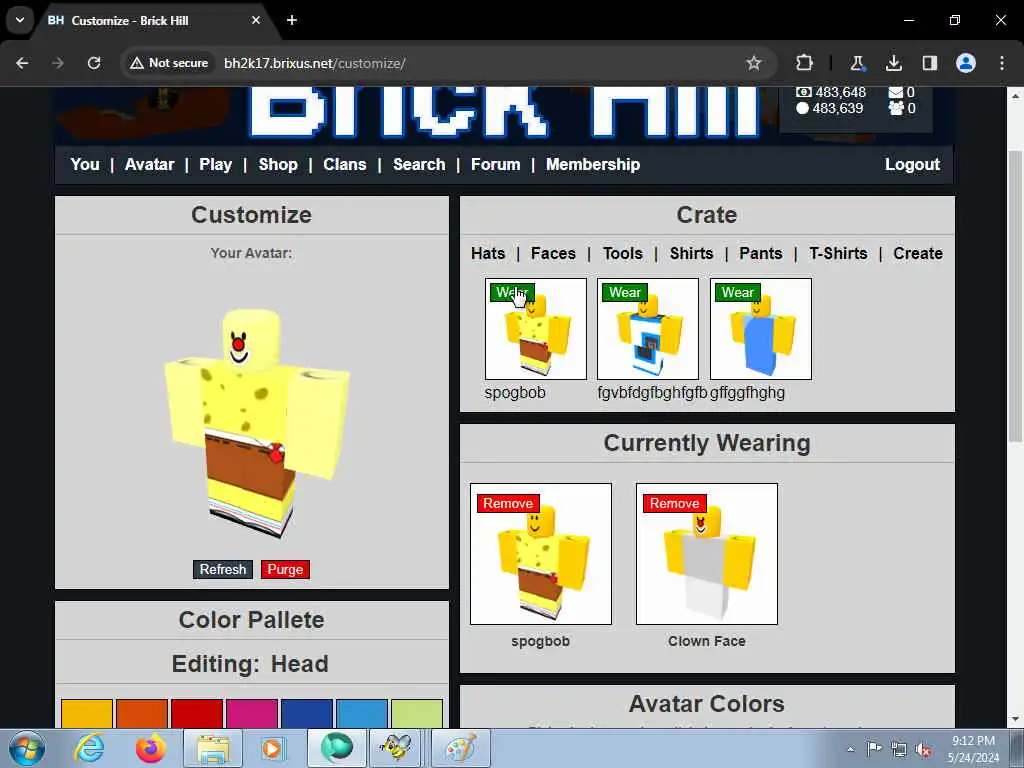Purge the avatar with the red button
1024x768 pixels.
(x=285, y=569)
